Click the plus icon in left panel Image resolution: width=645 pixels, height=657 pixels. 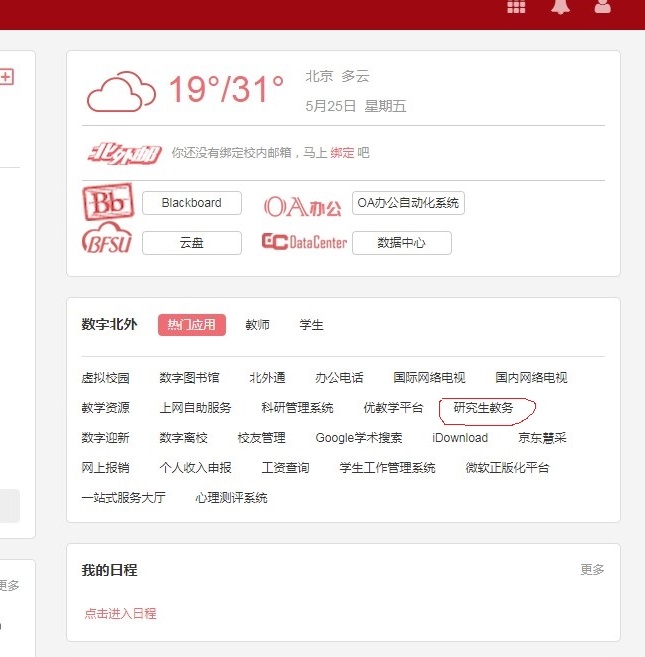click(x=6, y=77)
